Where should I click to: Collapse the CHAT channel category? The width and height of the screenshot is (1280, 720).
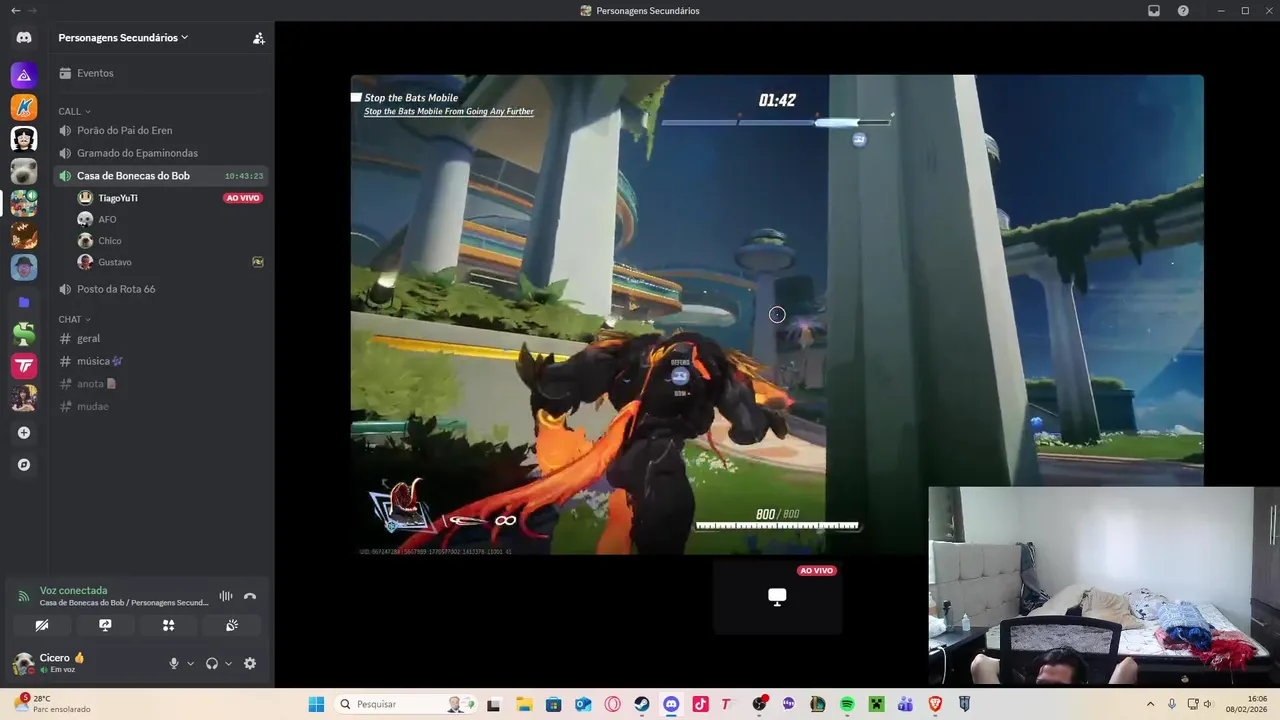pos(74,319)
